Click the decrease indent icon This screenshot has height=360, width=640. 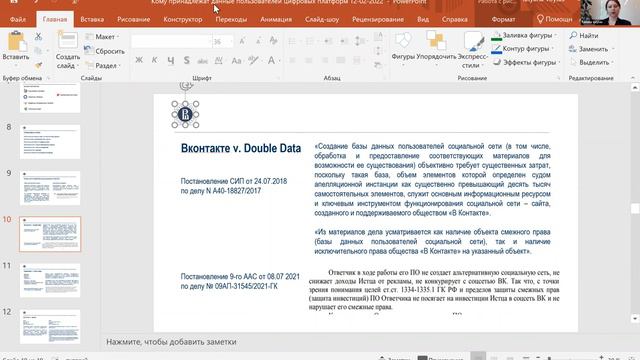(328, 41)
